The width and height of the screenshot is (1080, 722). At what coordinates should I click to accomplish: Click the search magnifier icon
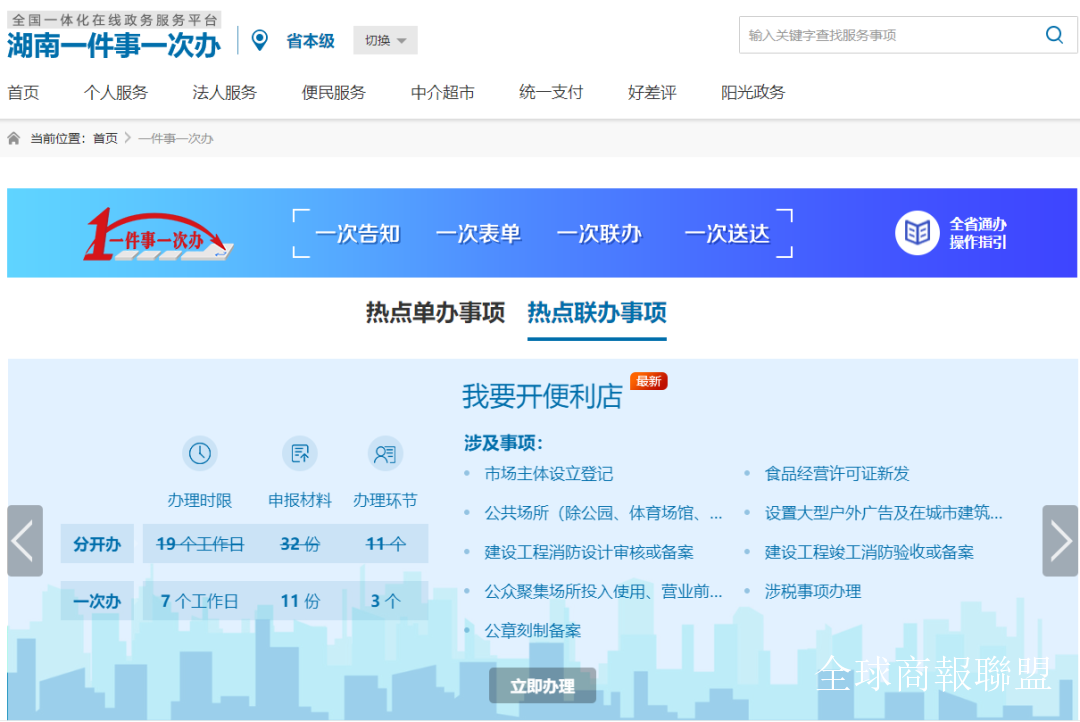click(x=1054, y=35)
